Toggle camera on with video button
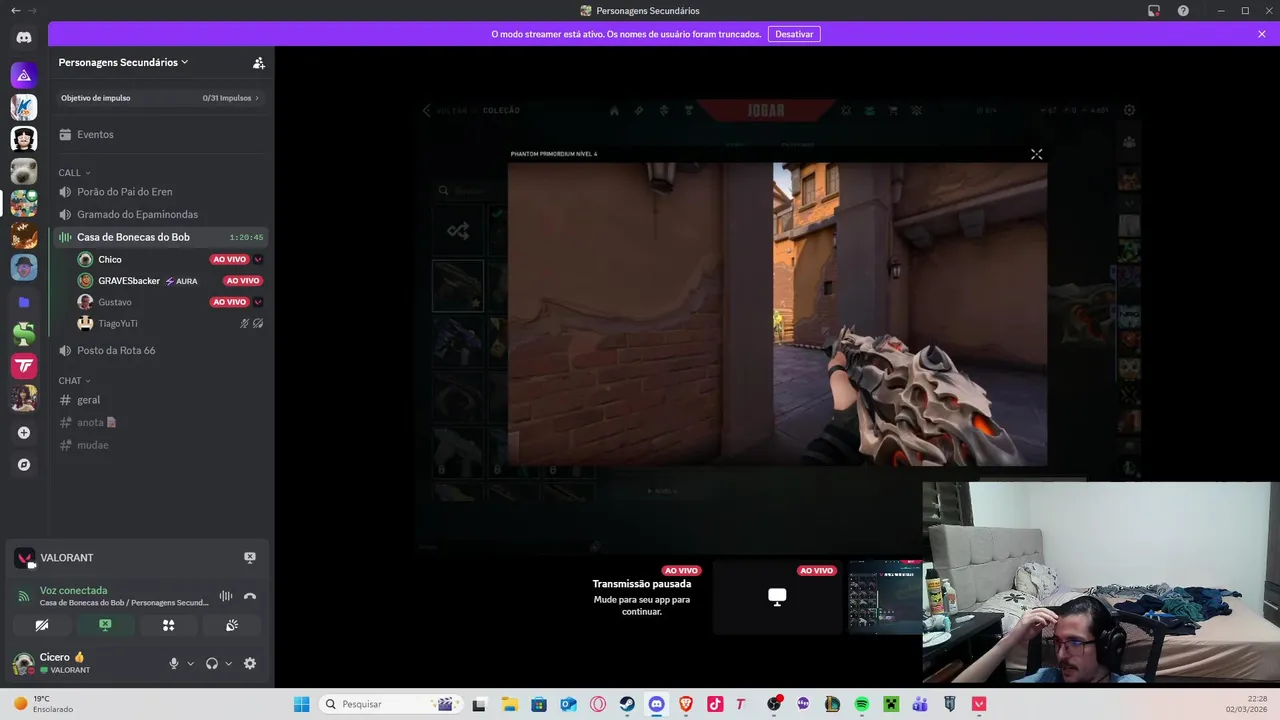This screenshot has height=720, width=1280. pos(41,625)
